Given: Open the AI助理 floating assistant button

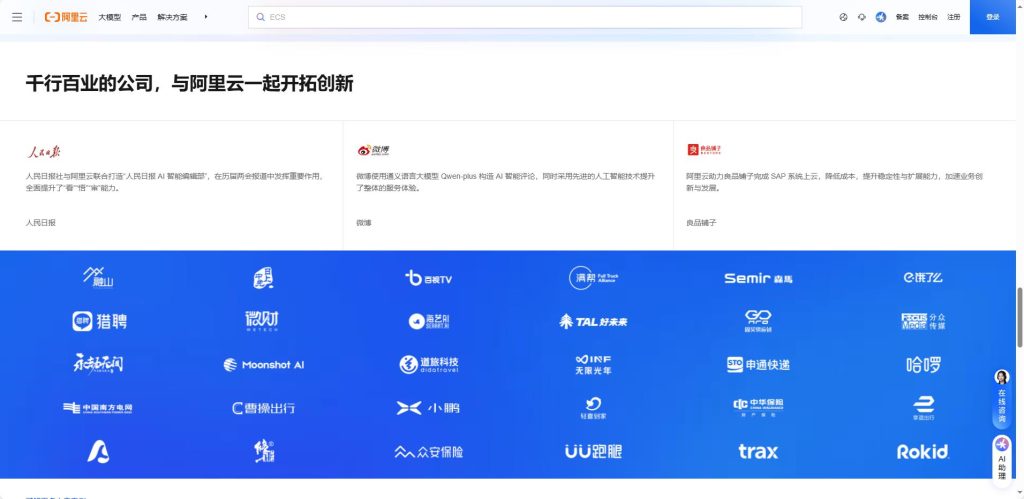Looking at the screenshot, I should click(x=1002, y=459).
